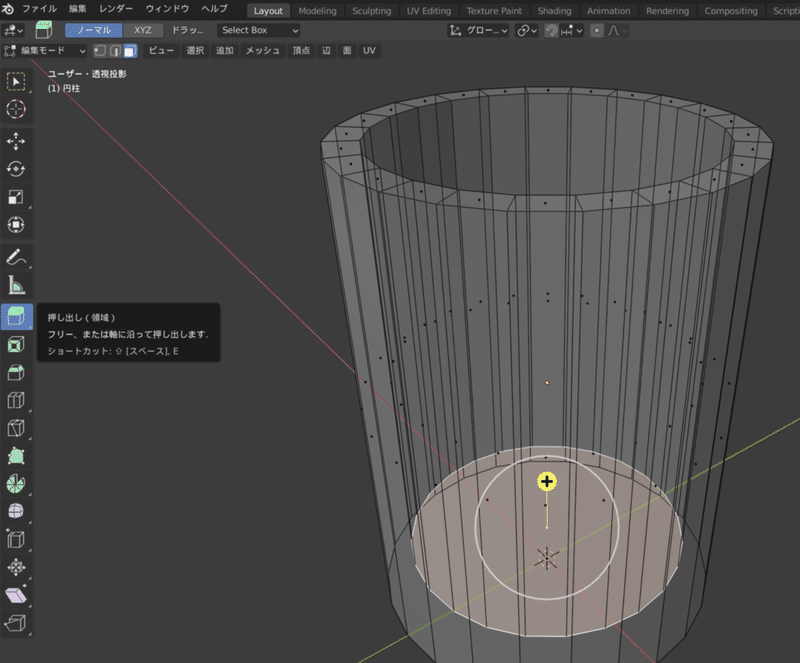The width and height of the screenshot is (800, 663).
Task: Select the Poly Build tool
Action: [x=16, y=456]
